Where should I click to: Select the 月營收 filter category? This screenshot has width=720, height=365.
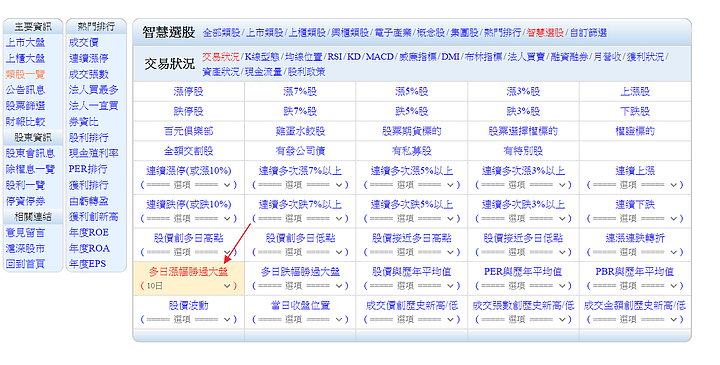607,57
